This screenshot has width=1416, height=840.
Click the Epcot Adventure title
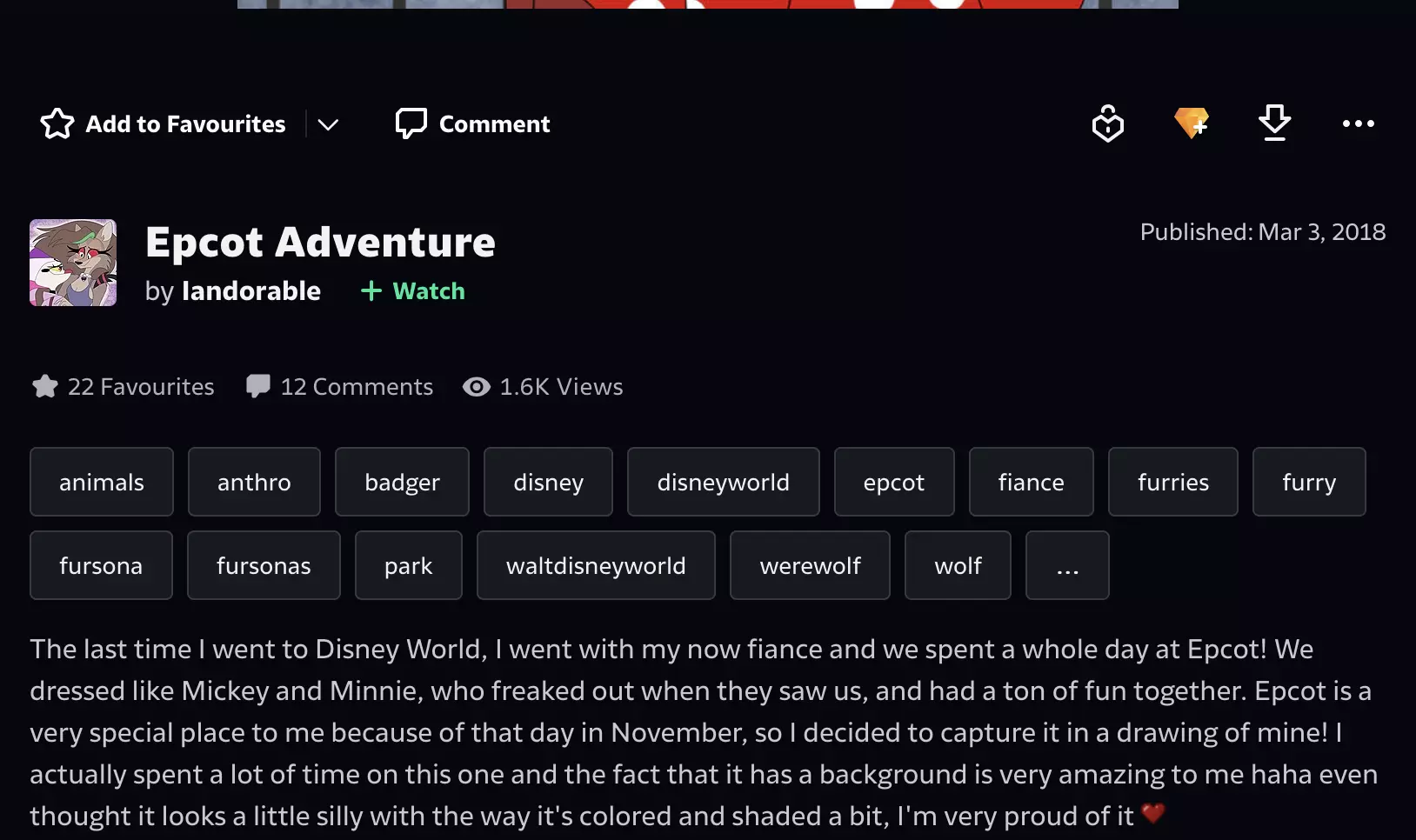(x=320, y=242)
